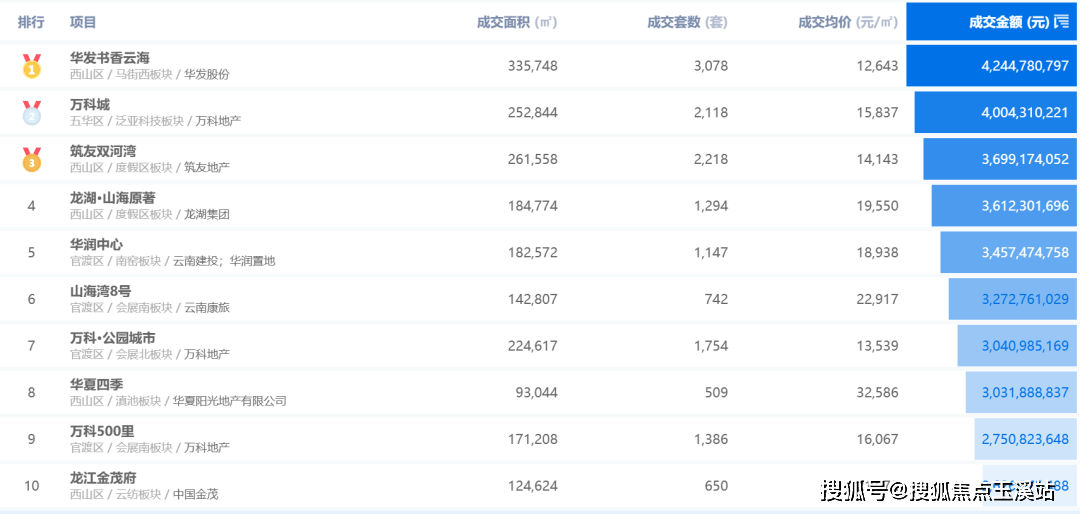Screen dimensions: 1080x514
Task: Select the subtitle 五华区 / 泛亚科技板块 / 万科地产
Action: (x=156, y=121)
